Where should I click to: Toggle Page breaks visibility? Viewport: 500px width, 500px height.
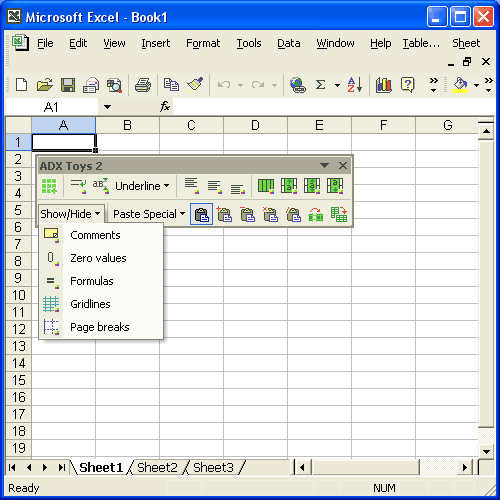(x=101, y=327)
